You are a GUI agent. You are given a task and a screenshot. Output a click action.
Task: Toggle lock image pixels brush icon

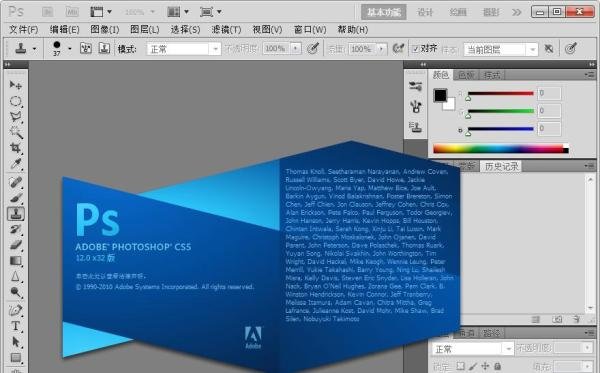pyautogui.click(x=473, y=366)
